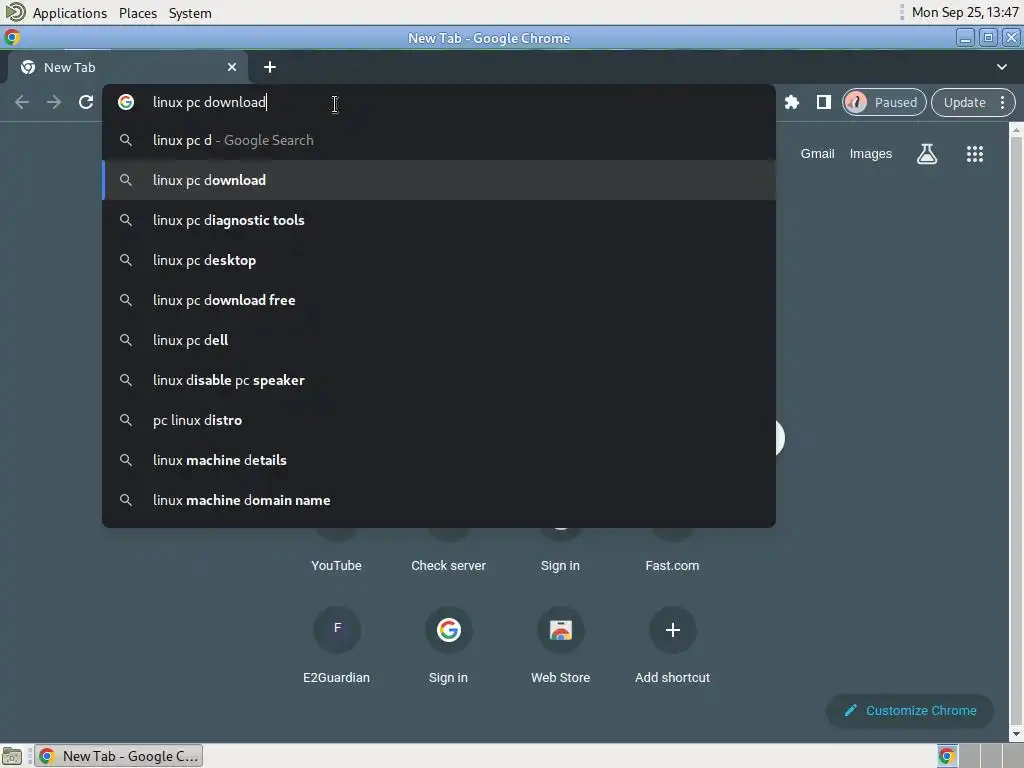Click the clock showing Mon Sep 25
This screenshot has height=768, width=1024.
pyautogui.click(x=965, y=12)
